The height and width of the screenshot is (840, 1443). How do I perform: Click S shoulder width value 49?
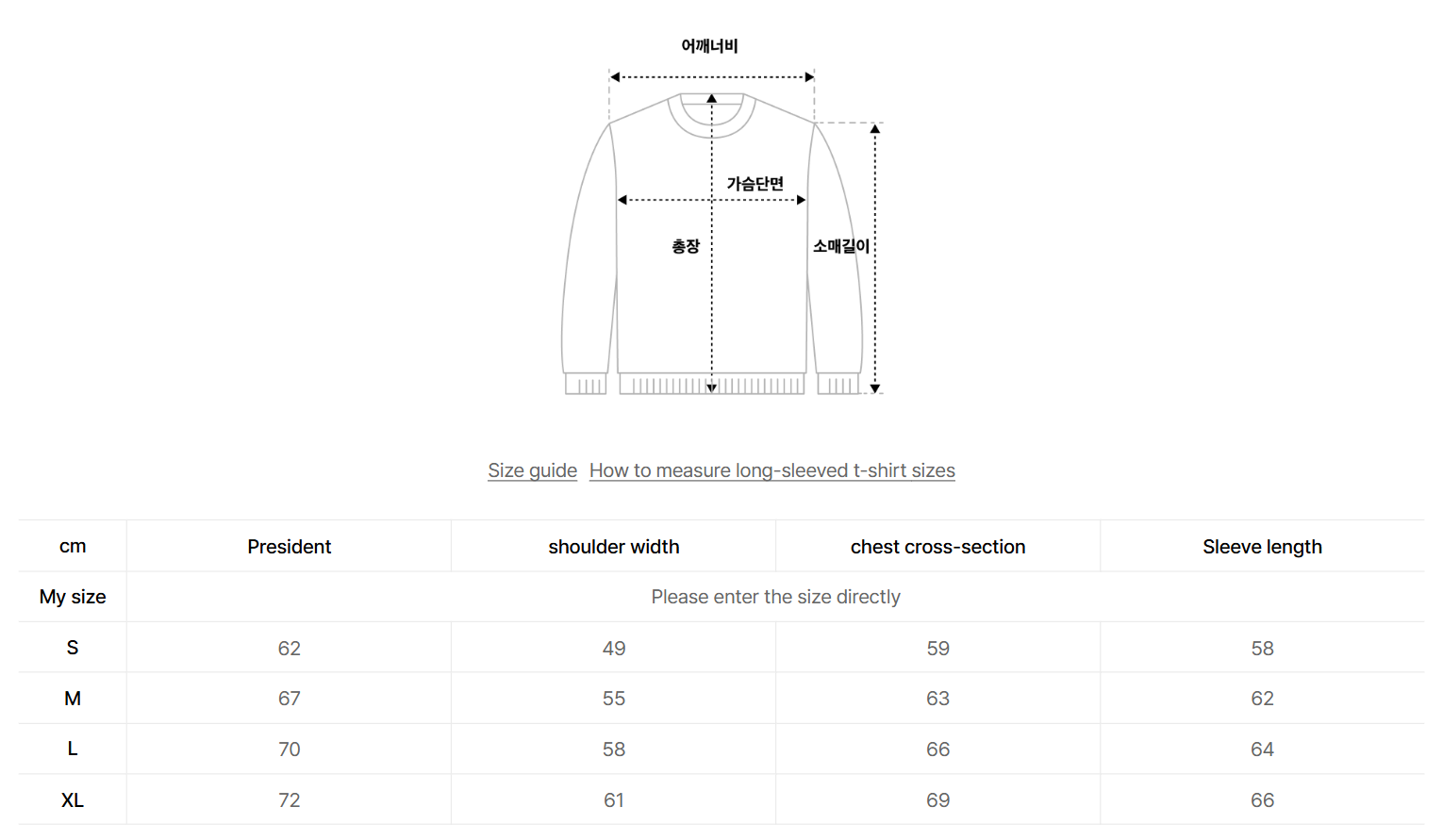coord(613,649)
